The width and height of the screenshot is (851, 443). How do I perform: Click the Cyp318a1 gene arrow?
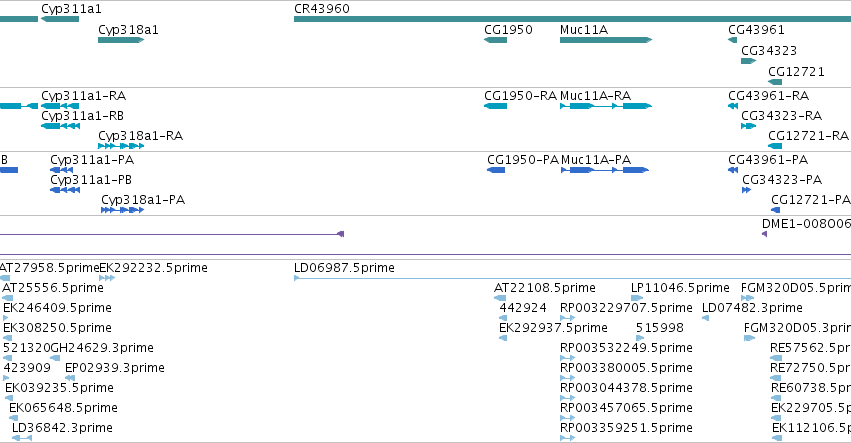(121, 40)
